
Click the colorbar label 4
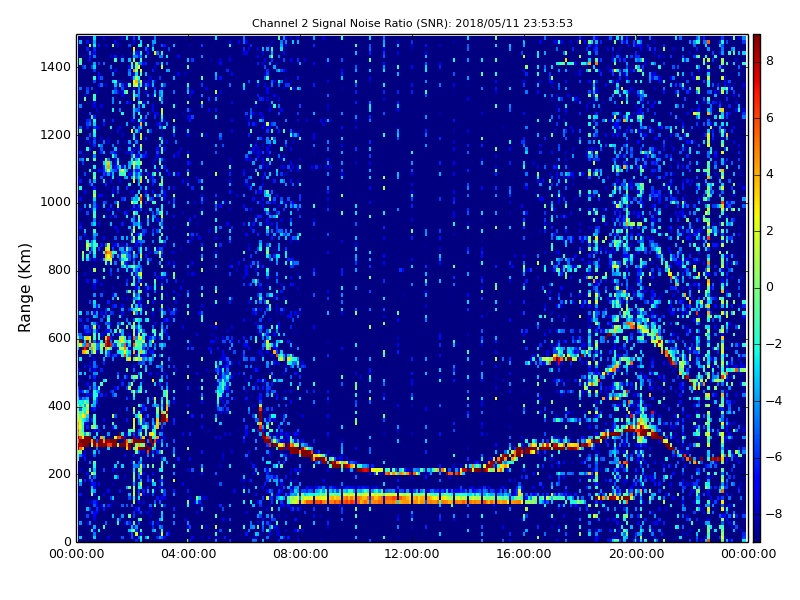(770, 174)
